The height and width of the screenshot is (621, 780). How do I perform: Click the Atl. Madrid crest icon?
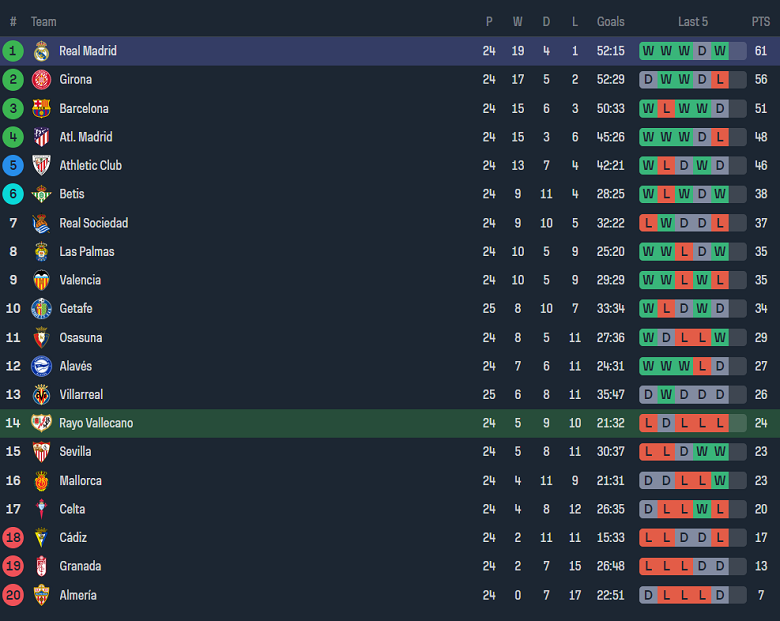point(41,137)
